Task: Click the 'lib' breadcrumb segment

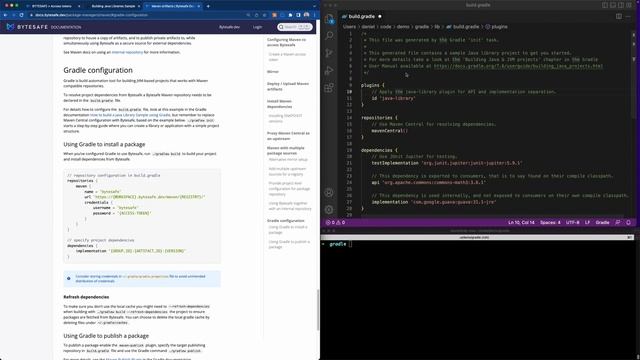Action: (x=437, y=27)
